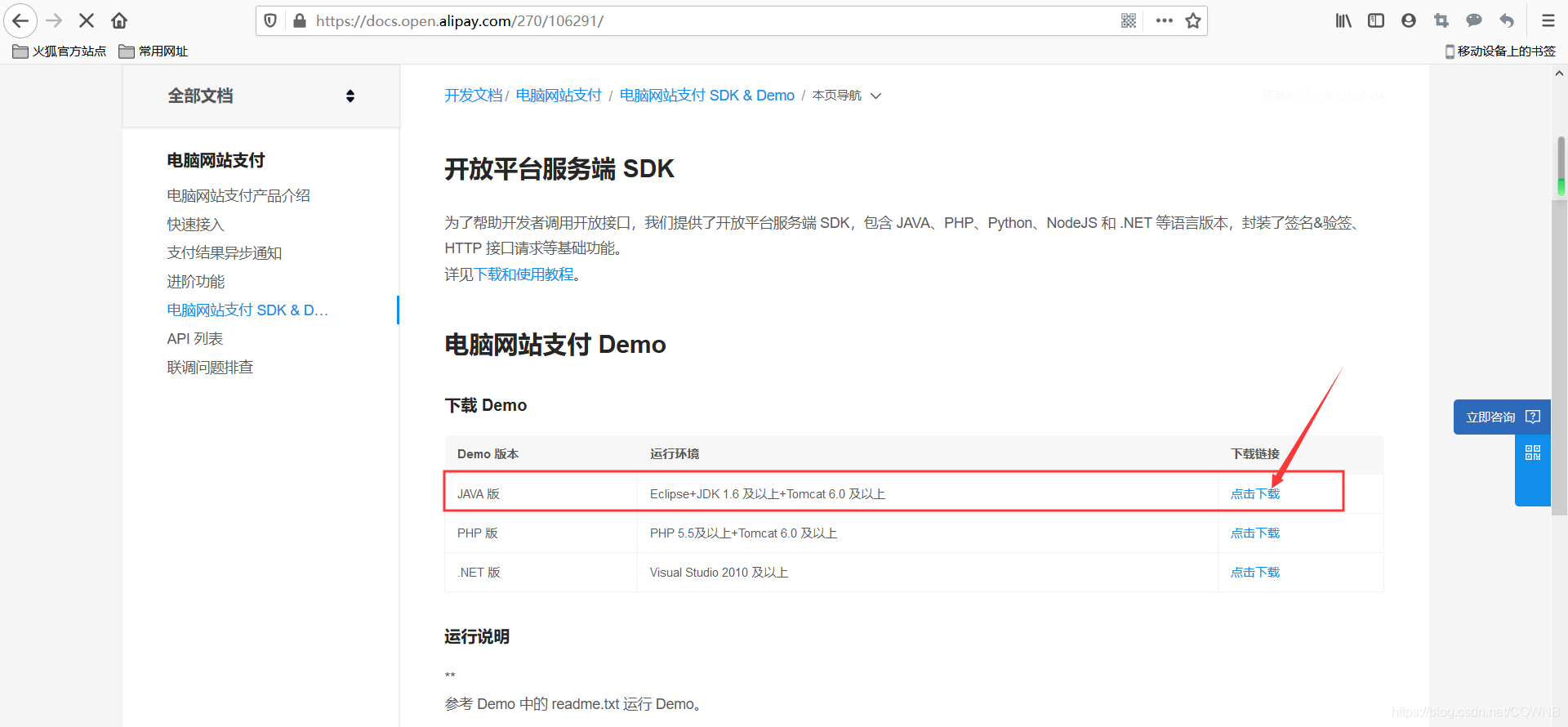
Task: Open 移动设备上的书签 bookmarks
Action: coord(1500,51)
